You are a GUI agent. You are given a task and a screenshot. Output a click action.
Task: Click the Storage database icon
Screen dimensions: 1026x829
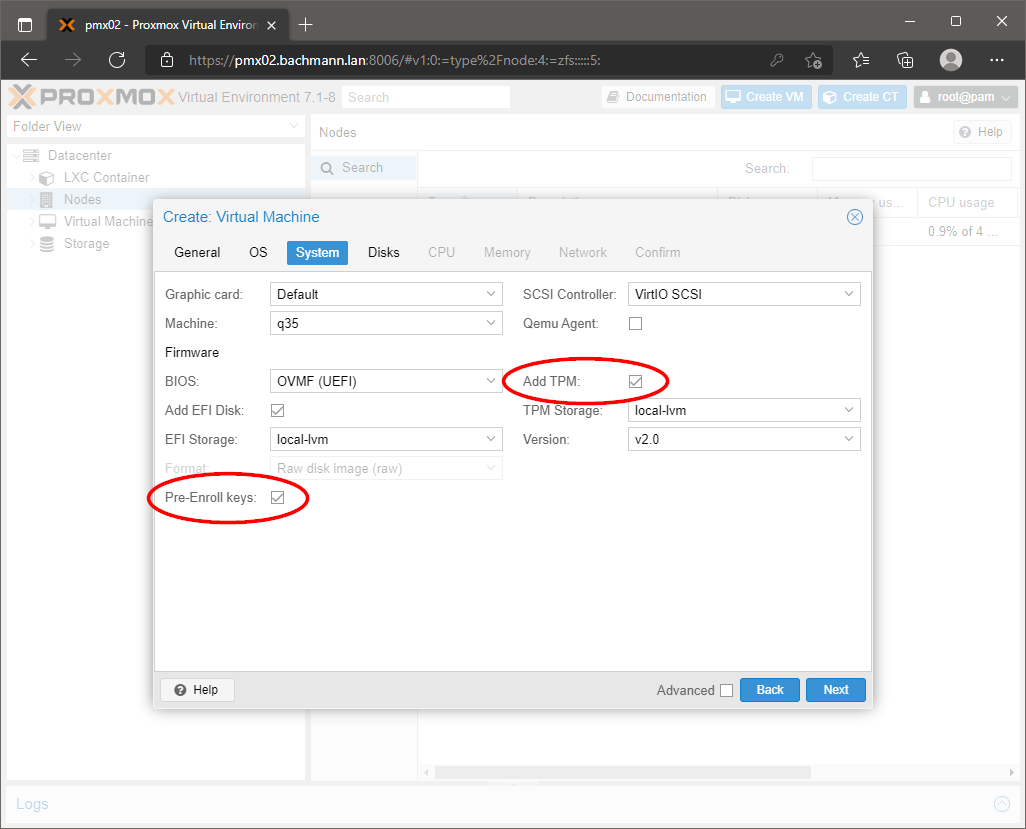(x=46, y=244)
